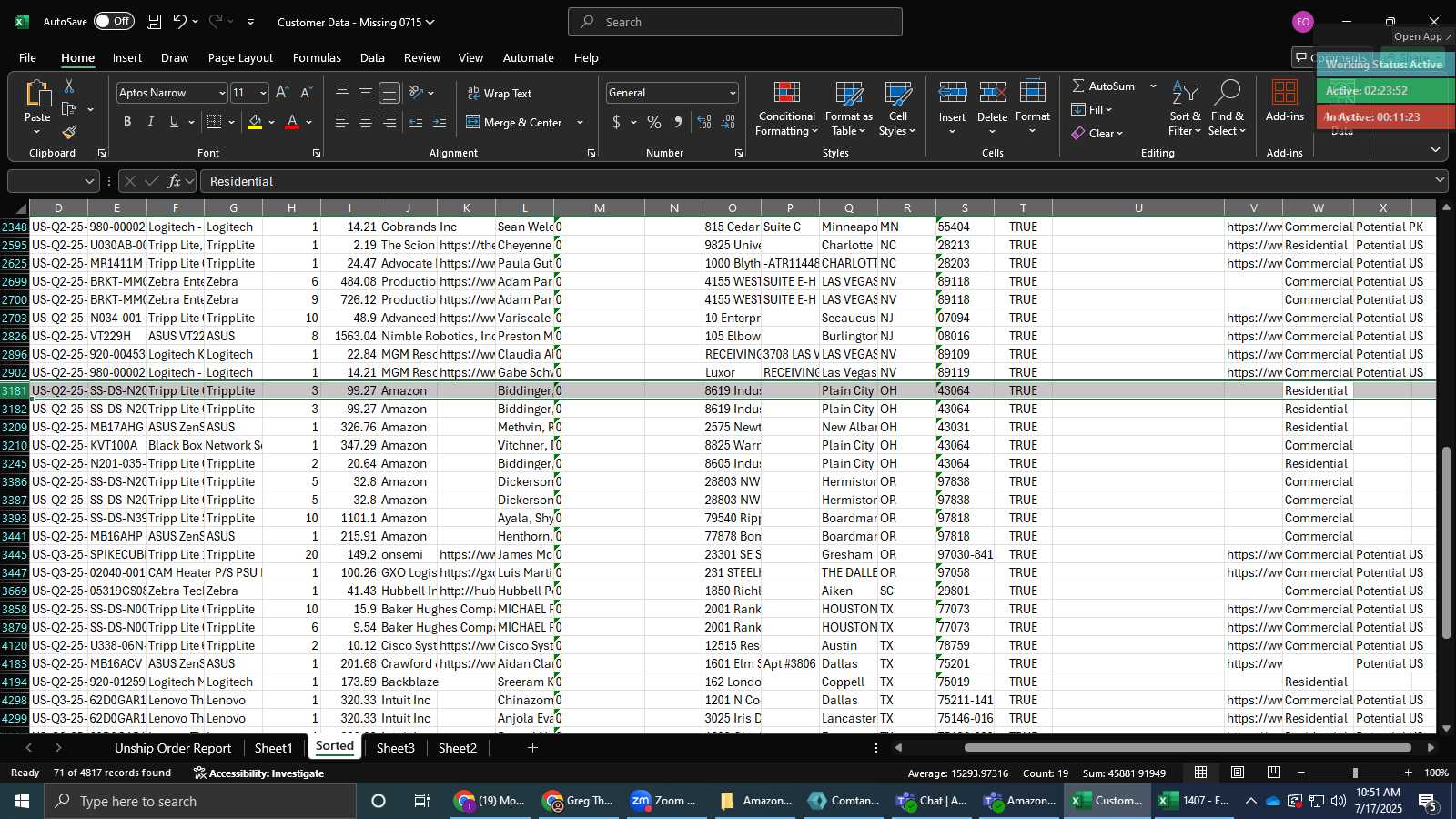Toggle Italic formatting
Viewport: 1456px width, 819px height.
(x=150, y=122)
